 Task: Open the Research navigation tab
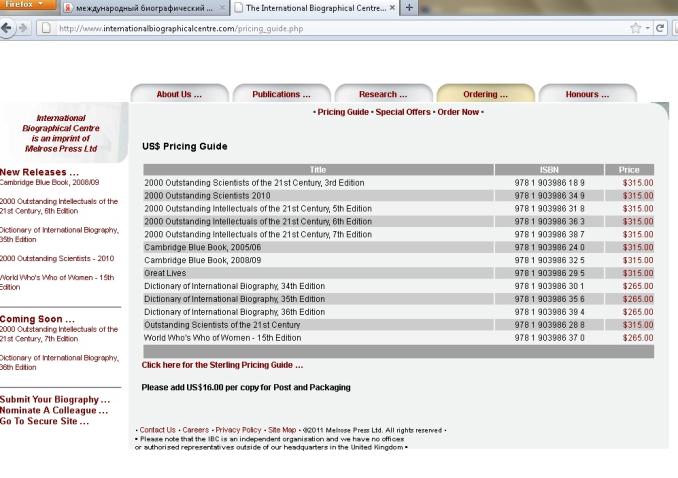point(383,94)
